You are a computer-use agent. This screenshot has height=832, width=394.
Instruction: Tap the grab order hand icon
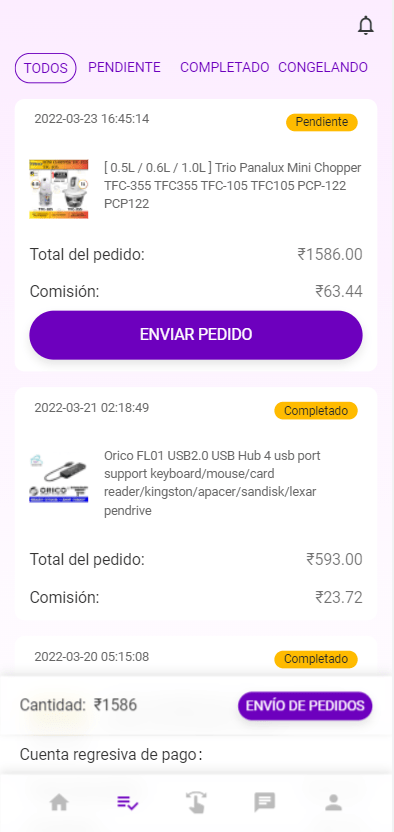[196, 802]
